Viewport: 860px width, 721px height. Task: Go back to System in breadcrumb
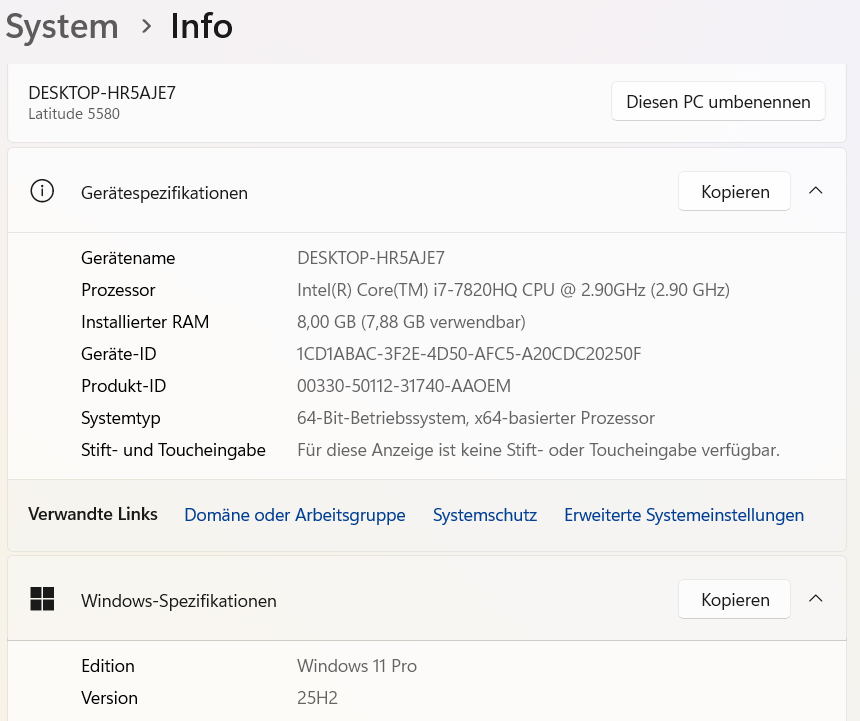(x=62, y=26)
